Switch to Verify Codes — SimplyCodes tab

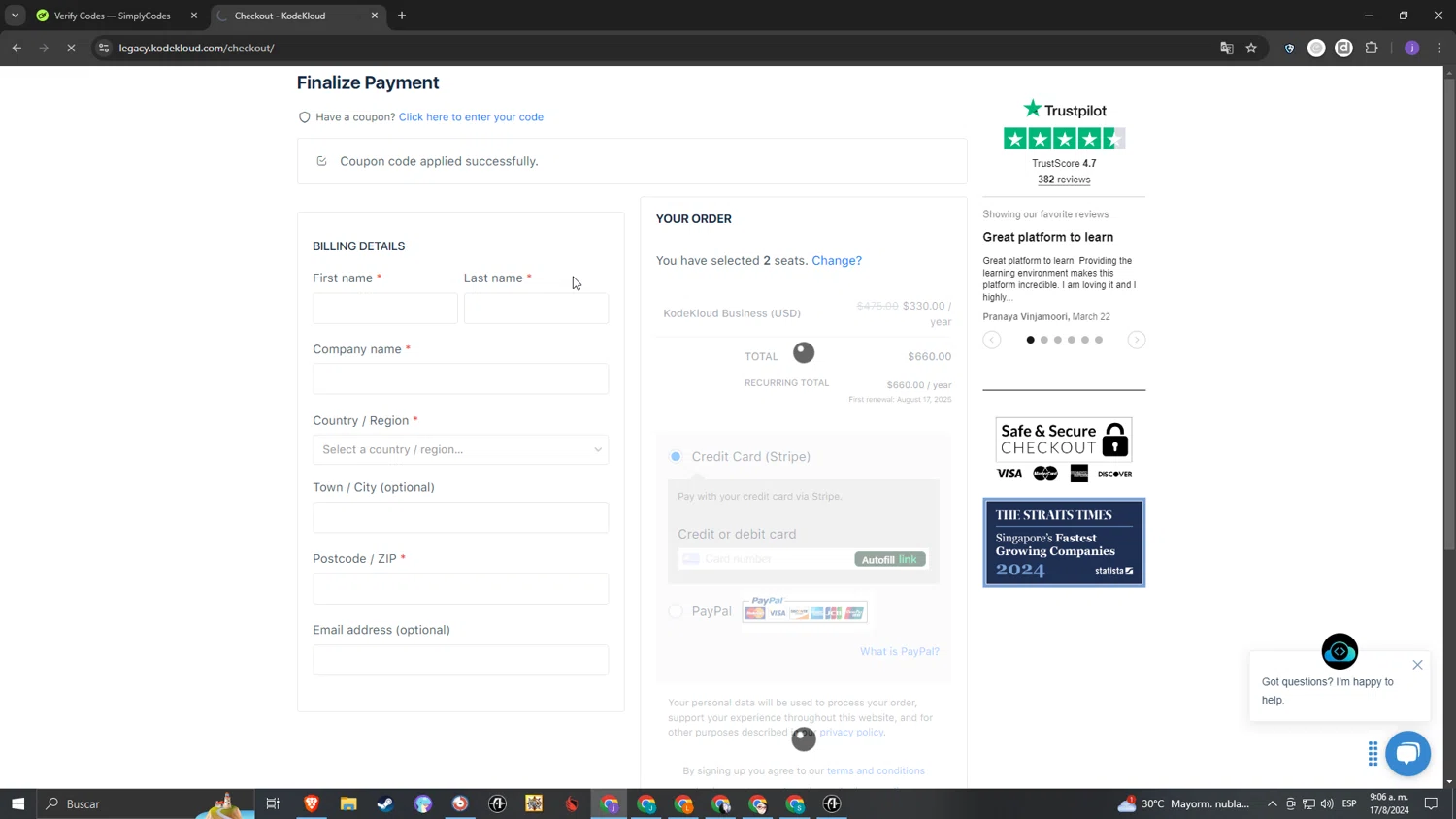(x=113, y=16)
